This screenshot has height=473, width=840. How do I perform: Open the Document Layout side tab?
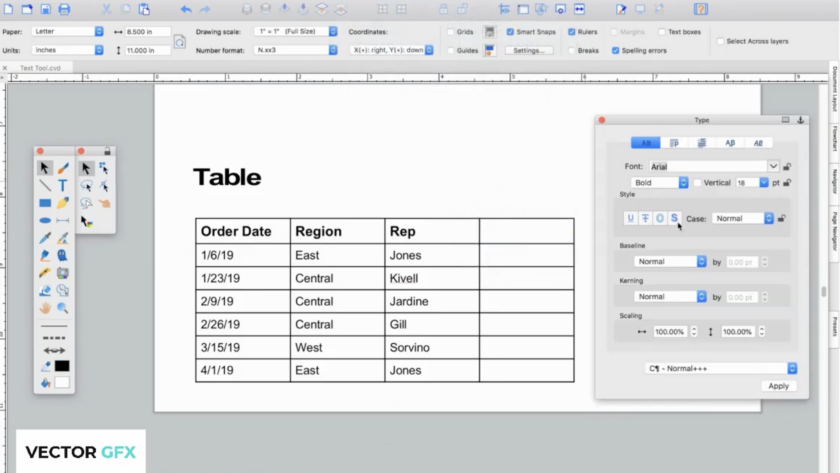(x=834, y=89)
